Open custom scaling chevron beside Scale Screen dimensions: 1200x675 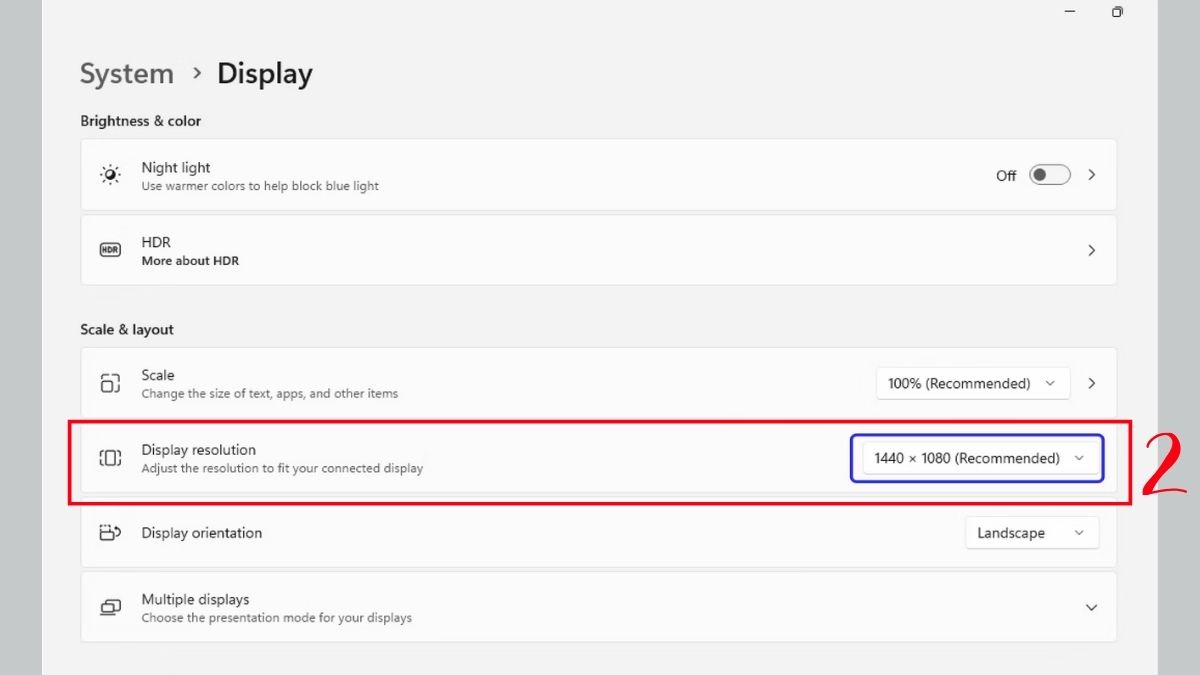1092,383
